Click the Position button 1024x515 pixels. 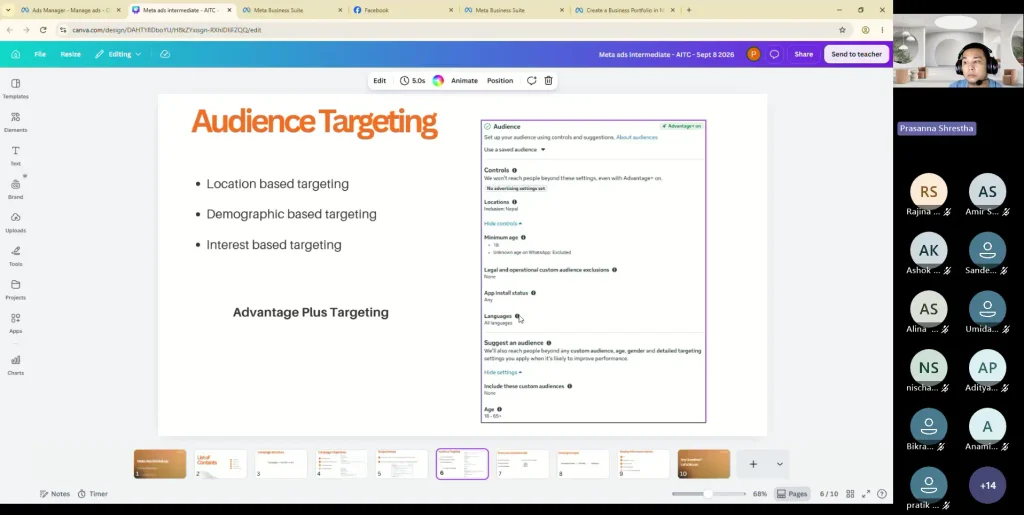[x=500, y=80]
